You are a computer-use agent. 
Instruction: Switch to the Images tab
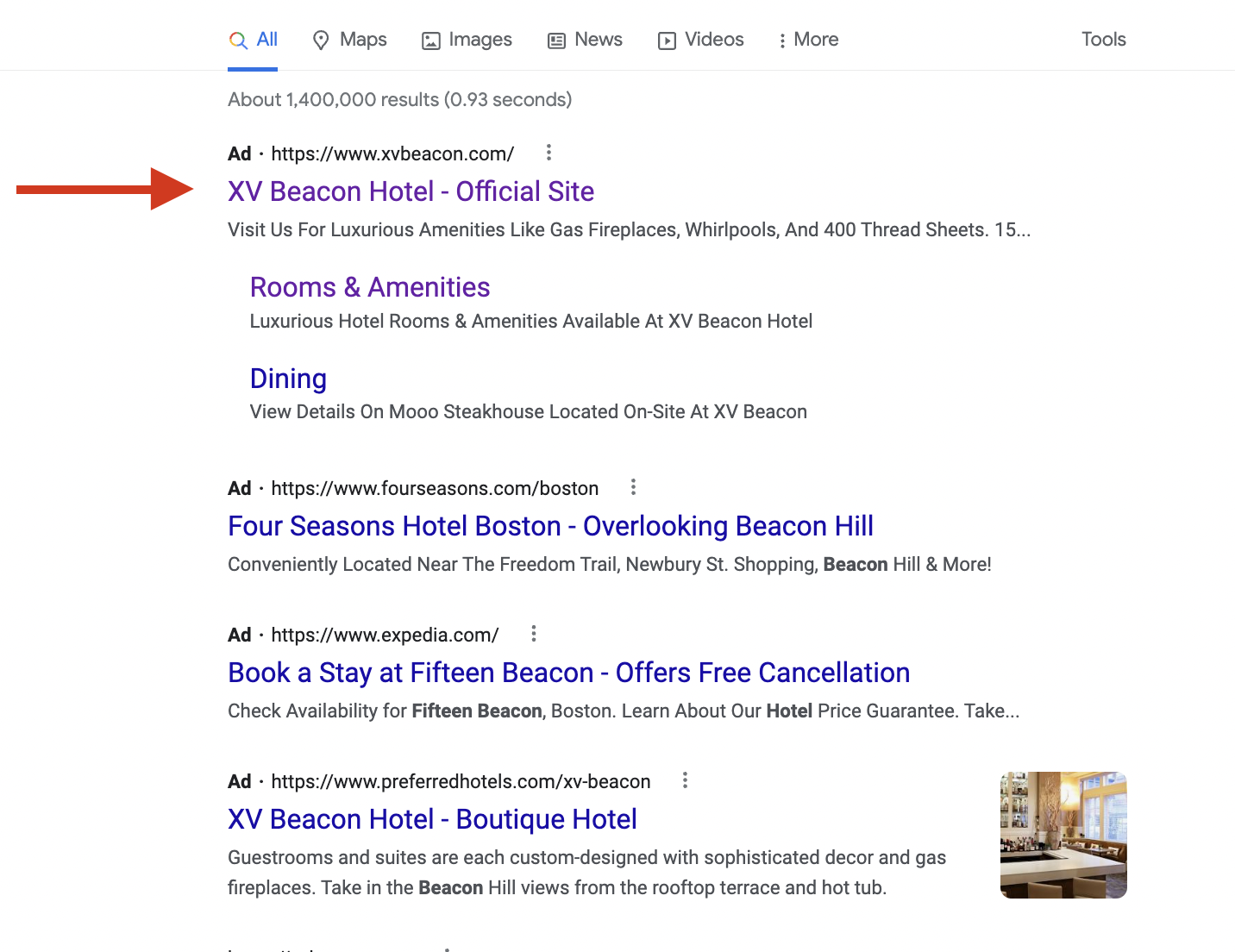tap(467, 40)
